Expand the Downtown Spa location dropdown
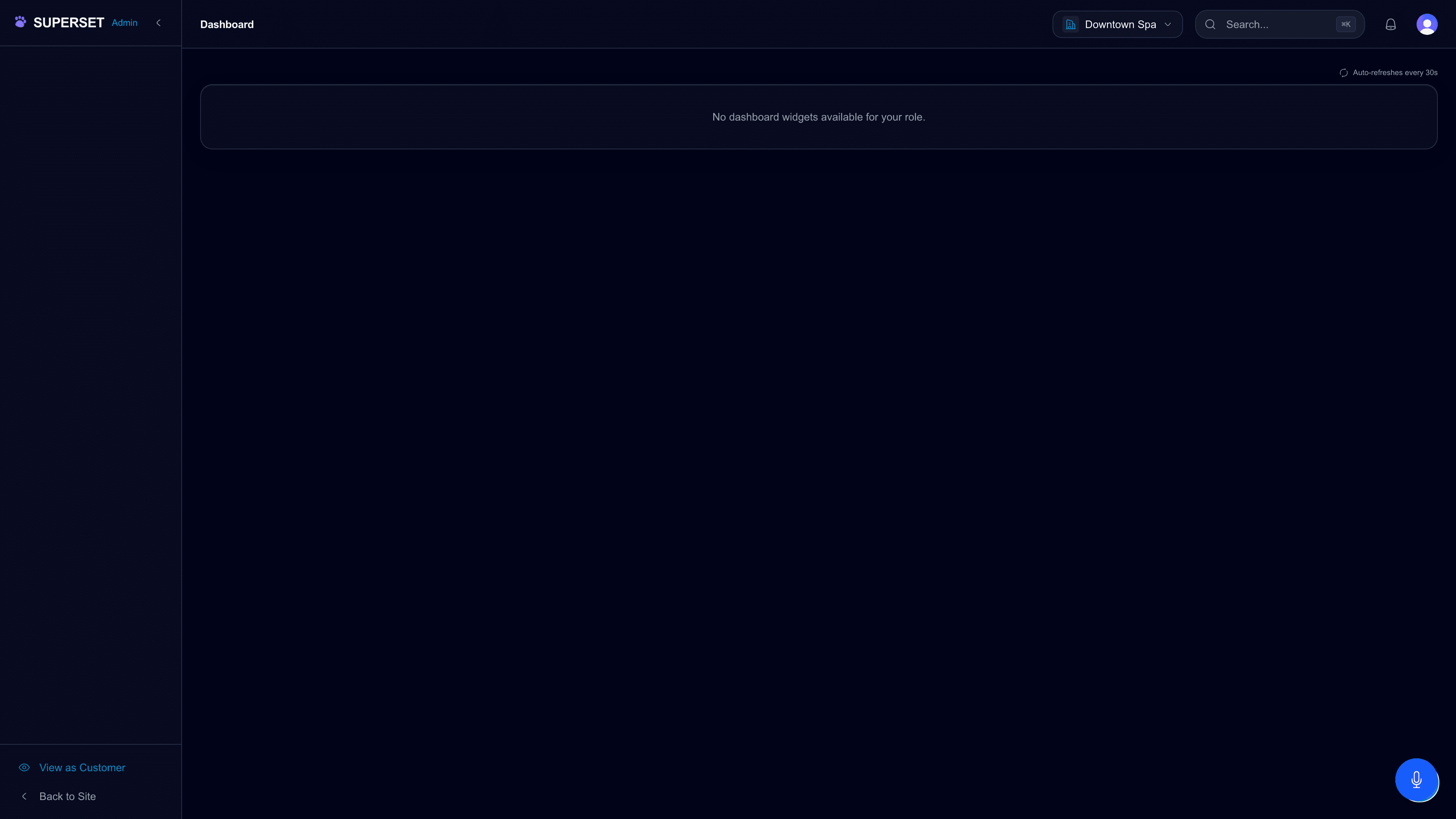The width and height of the screenshot is (1456, 819). pyautogui.click(x=1117, y=24)
